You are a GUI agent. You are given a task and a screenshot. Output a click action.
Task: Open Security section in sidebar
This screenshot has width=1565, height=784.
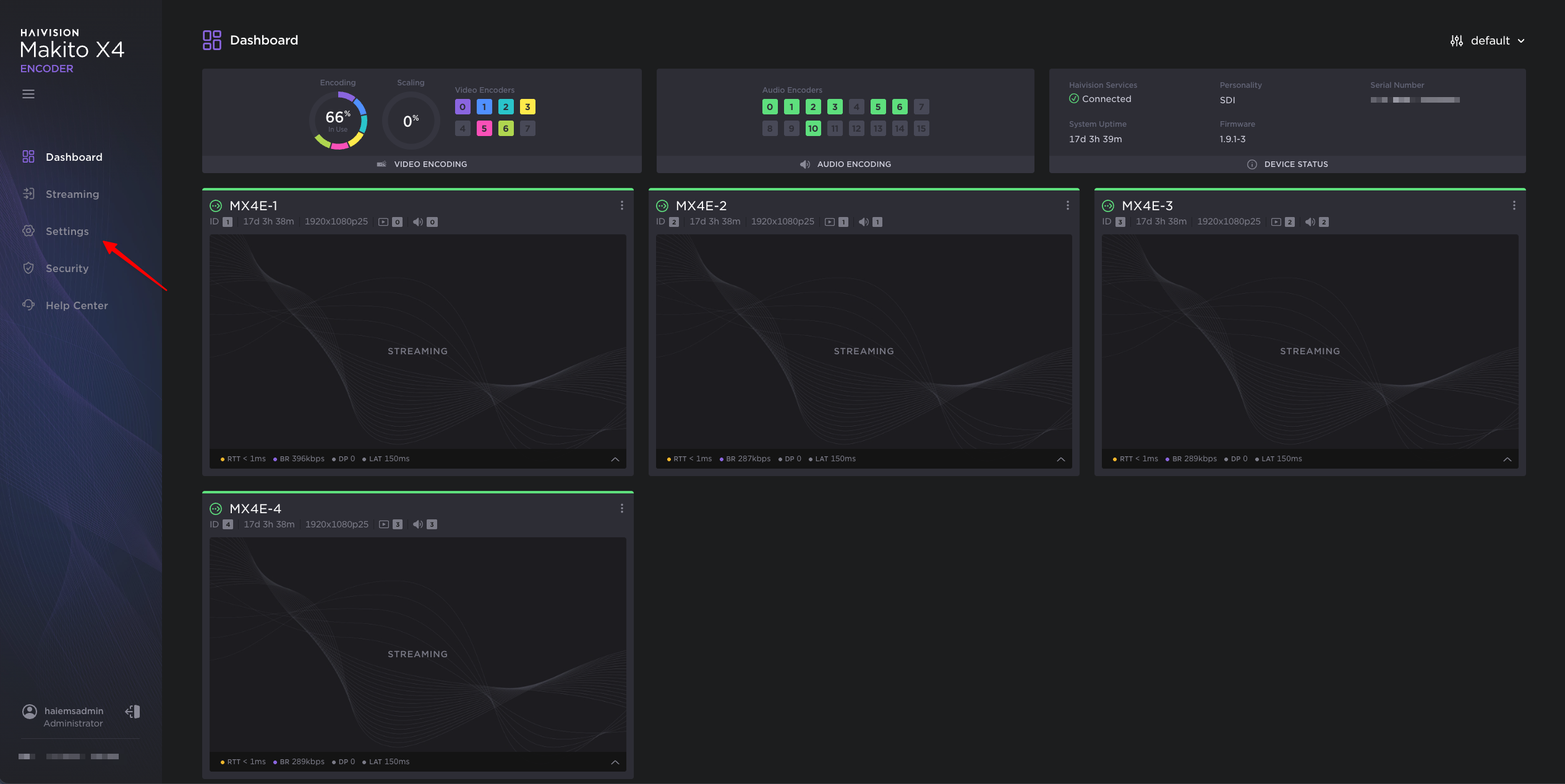click(55, 268)
